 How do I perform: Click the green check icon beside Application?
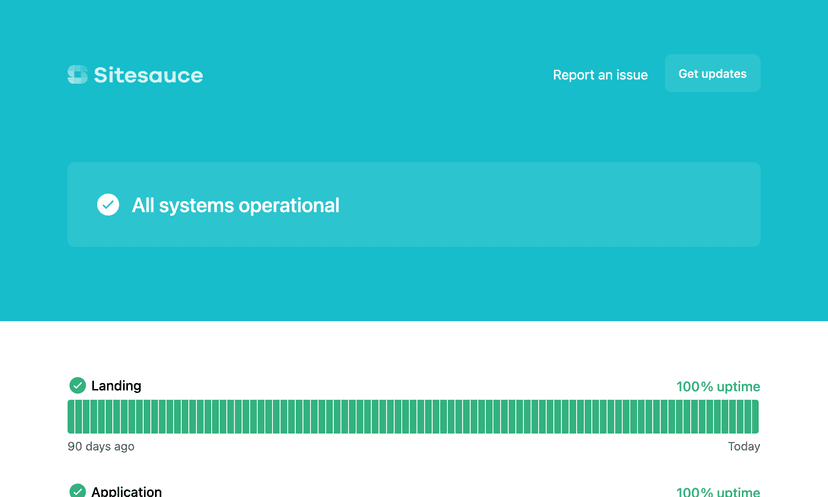click(77, 491)
